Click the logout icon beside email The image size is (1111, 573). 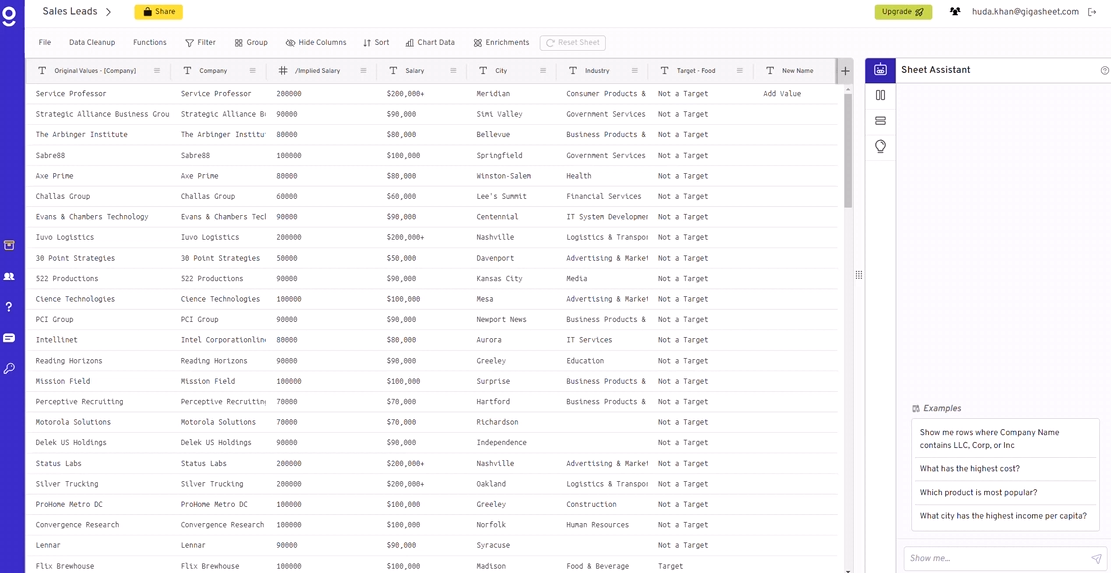pyautogui.click(x=1092, y=12)
